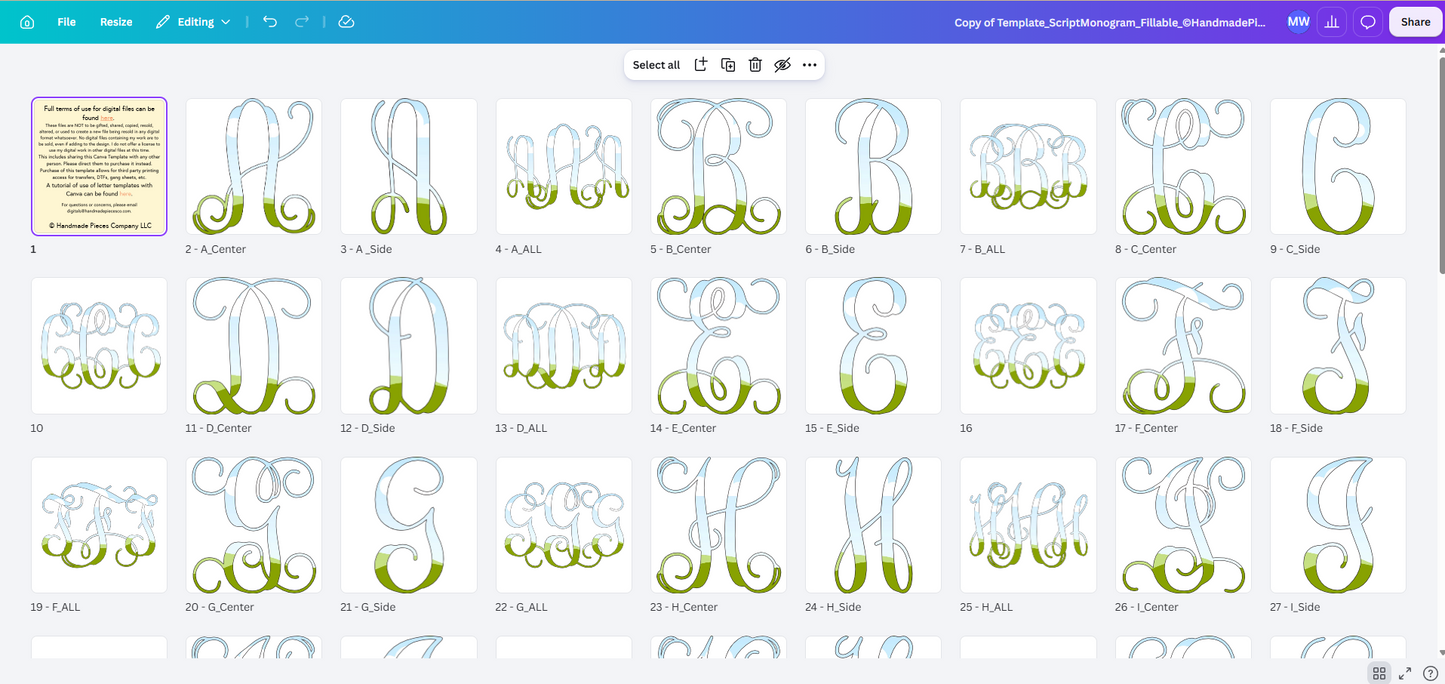This screenshot has height=684, width=1445.
Task: Open the comments icon
Action: [1368, 22]
